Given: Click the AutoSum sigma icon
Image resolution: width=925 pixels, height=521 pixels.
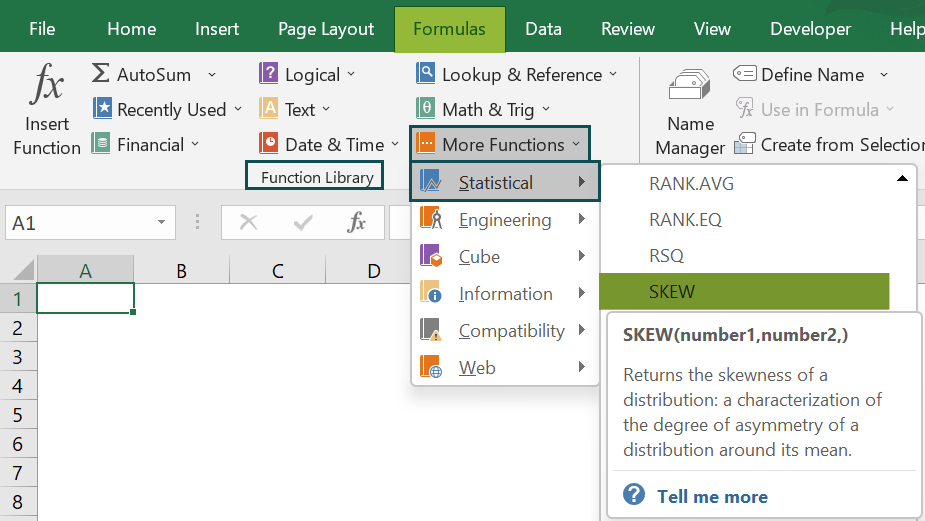Looking at the screenshot, I should (x=100, y=74).
